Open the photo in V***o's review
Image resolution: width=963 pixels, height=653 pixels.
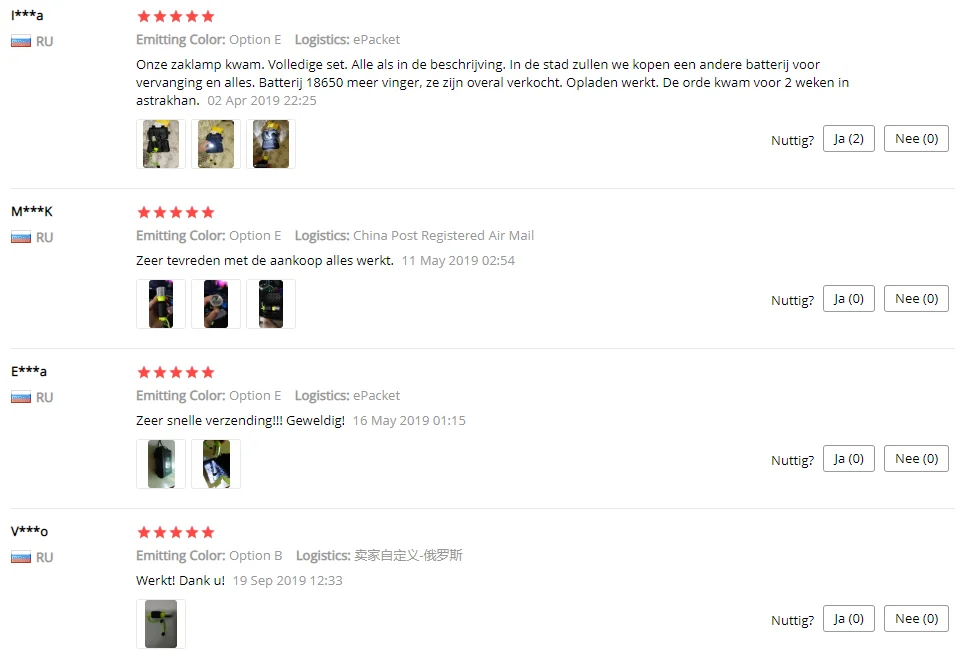(161, 624)
